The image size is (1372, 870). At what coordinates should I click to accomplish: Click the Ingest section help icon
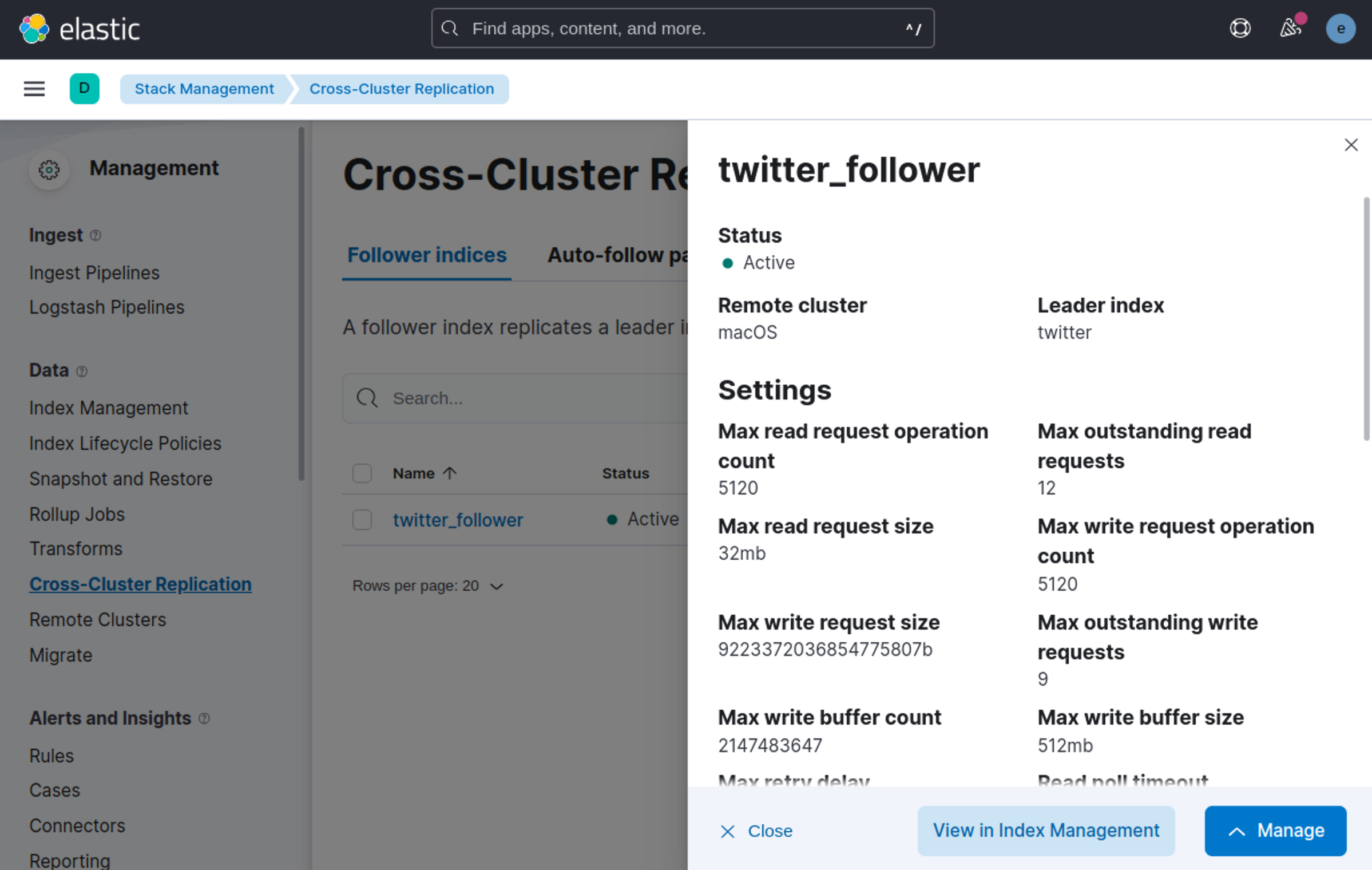pos(96,235)
